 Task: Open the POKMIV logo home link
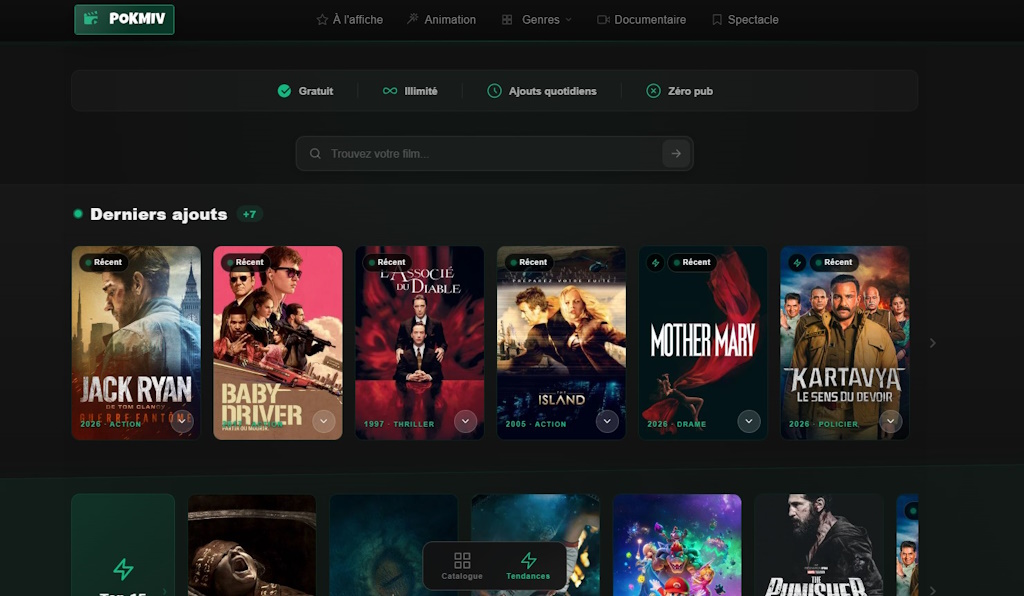[x=124, y=19]
